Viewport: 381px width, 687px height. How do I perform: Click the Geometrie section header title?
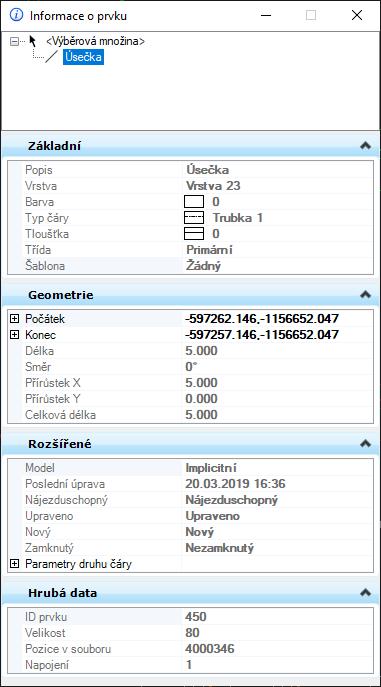pos(60,295)
